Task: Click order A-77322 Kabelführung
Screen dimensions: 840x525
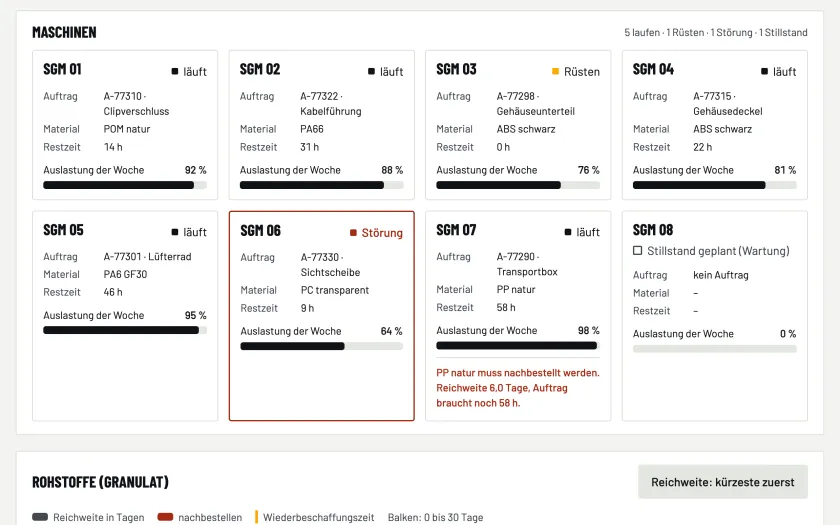Action: click(331, 103)
